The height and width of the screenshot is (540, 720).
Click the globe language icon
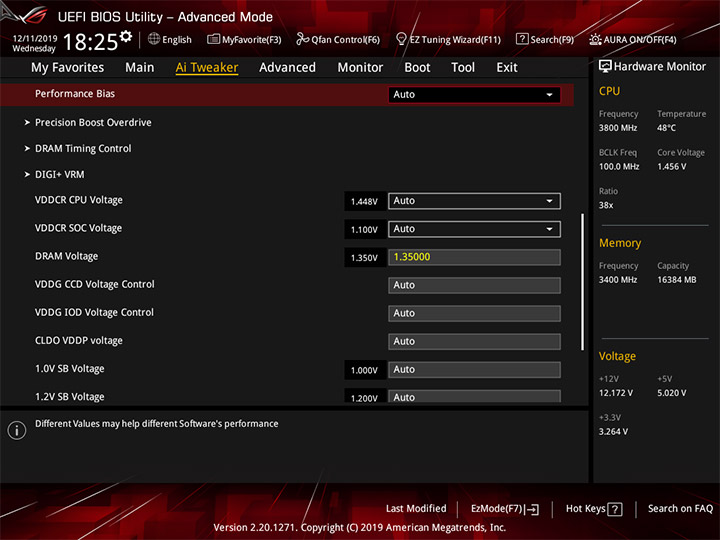[x=154, y=39]
